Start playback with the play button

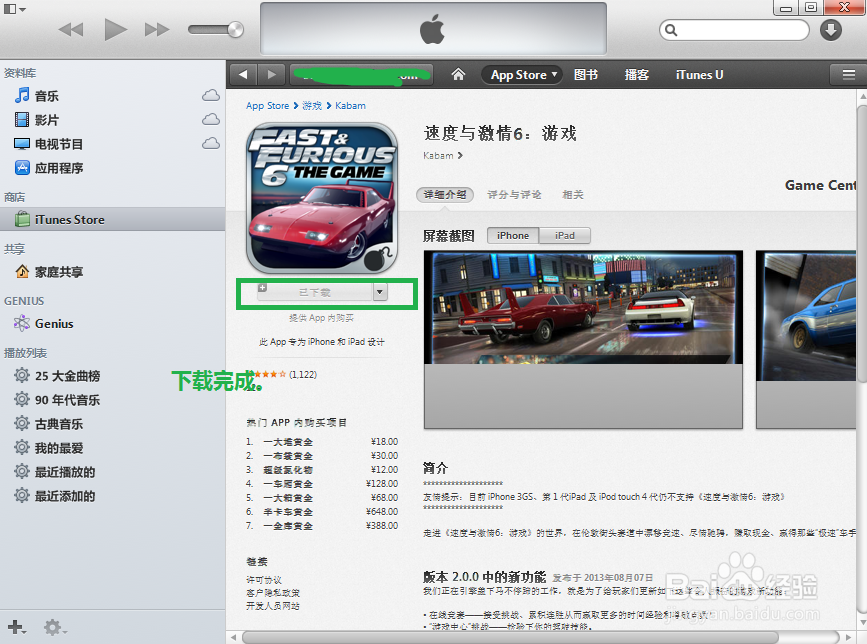(116, 29)
